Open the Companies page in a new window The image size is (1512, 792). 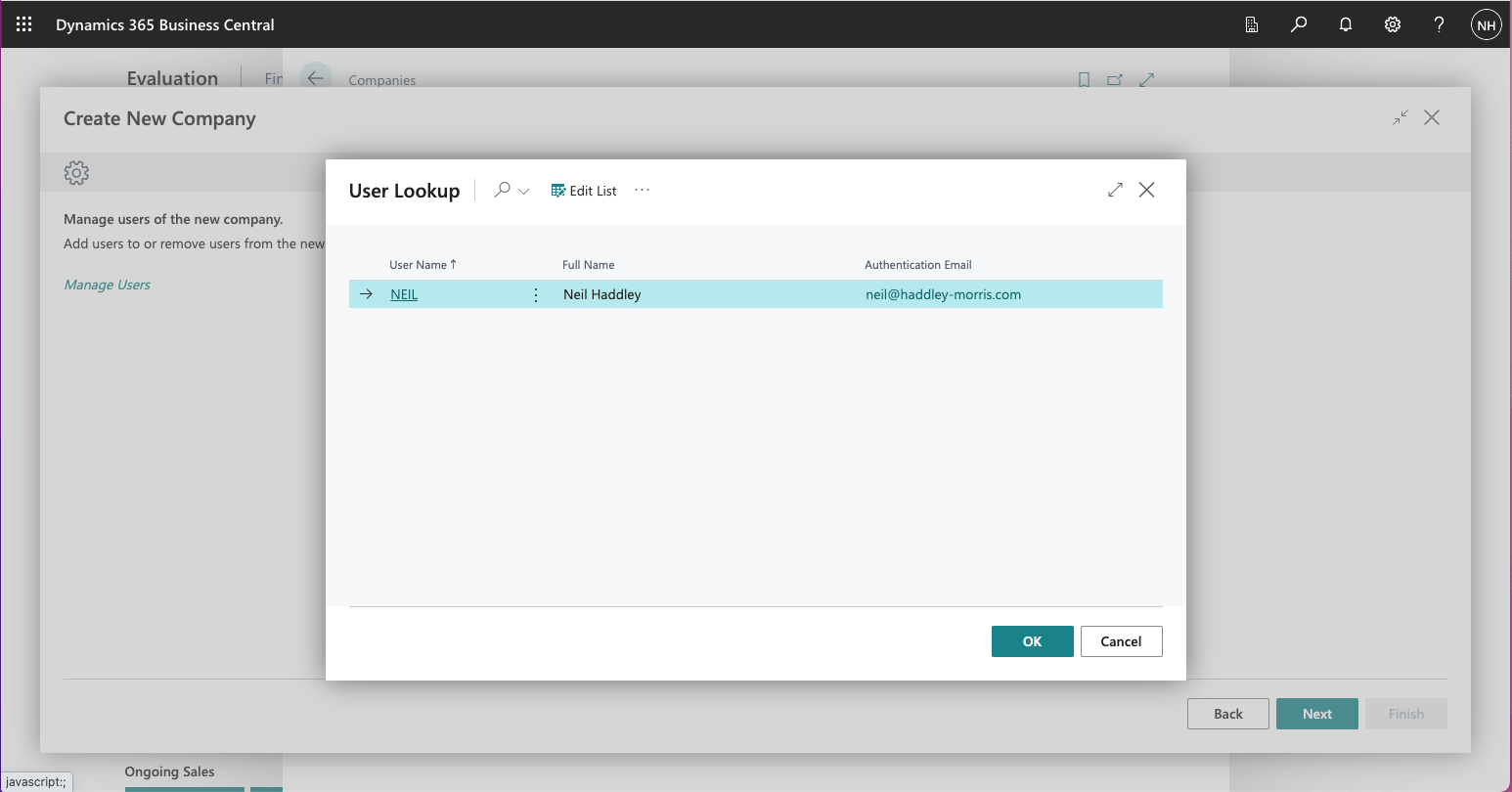1115,80
